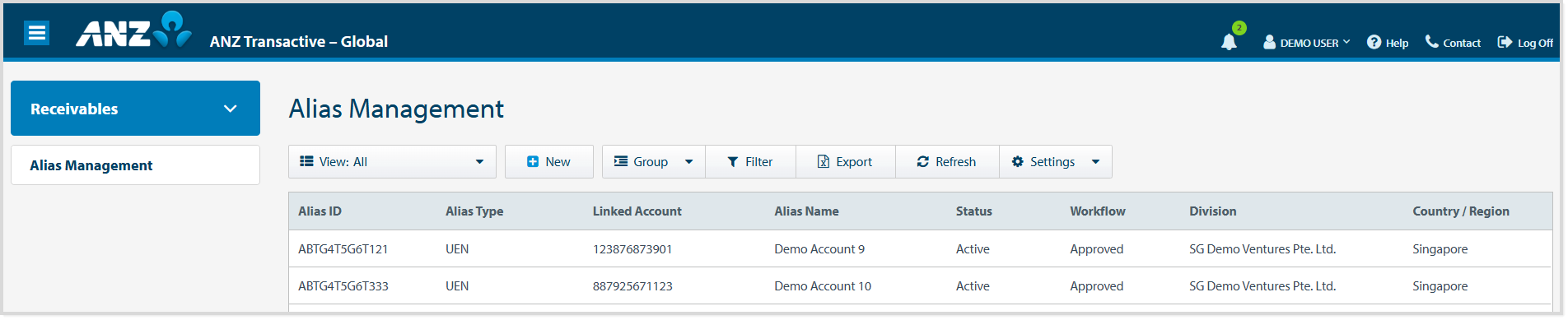Open the Contact link
The height and width of the screenshot is (320, 1568).
click(x=1462, y=43)
